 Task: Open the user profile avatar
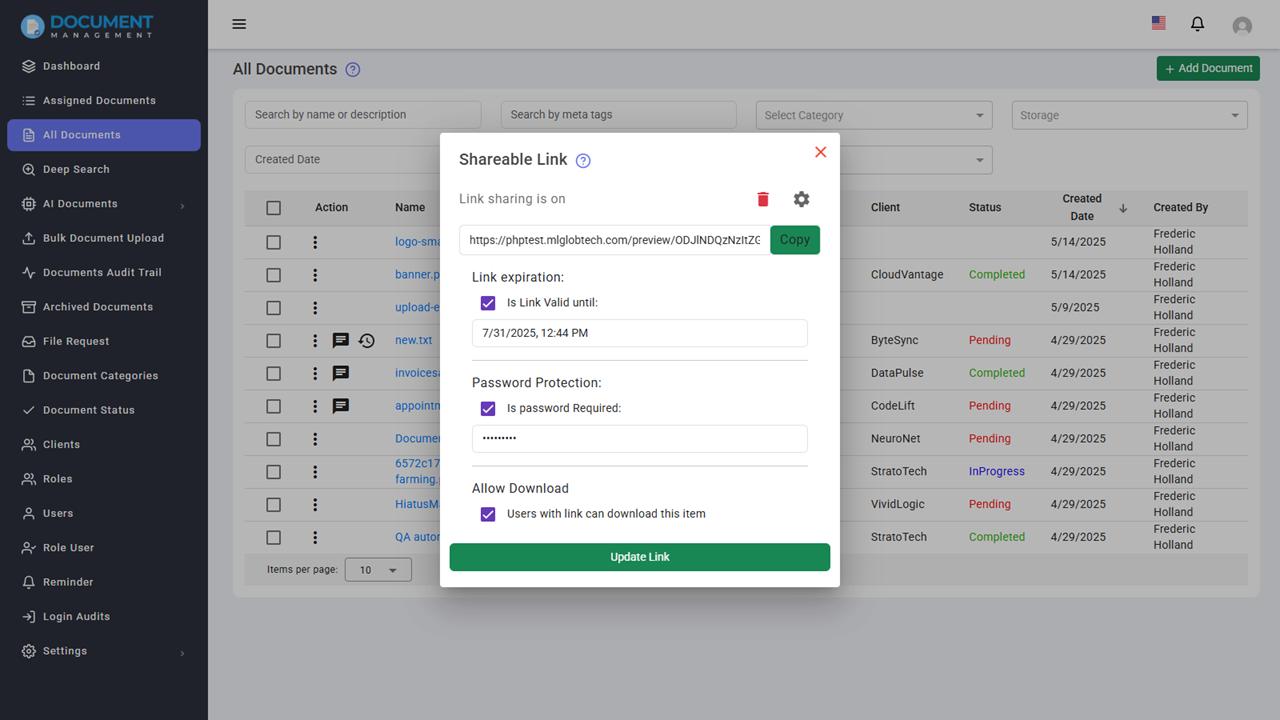(1242, 26)
